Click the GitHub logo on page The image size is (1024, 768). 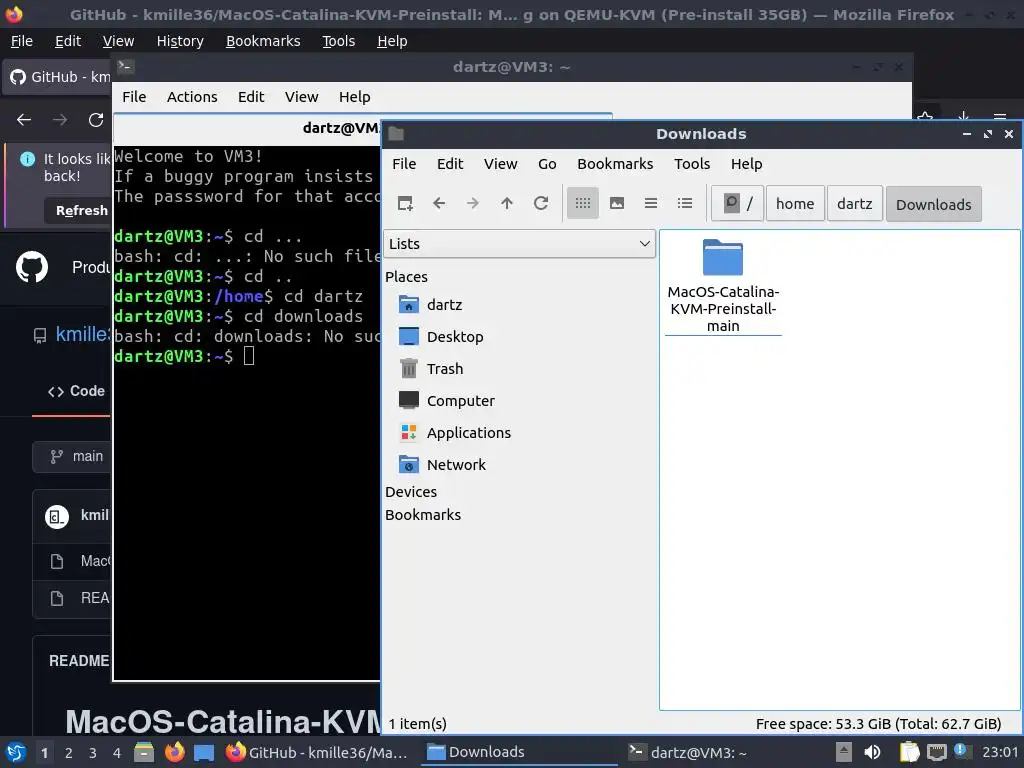(x=31, y=266)
